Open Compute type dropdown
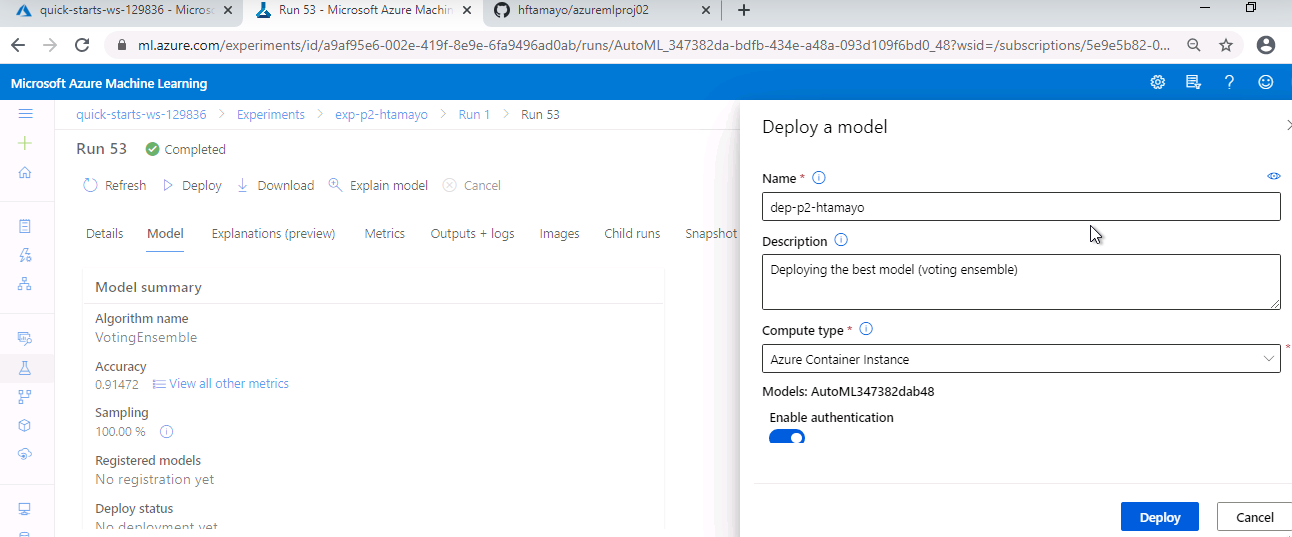Viewport: 1292px width, 537px height. click(1021, 359)
